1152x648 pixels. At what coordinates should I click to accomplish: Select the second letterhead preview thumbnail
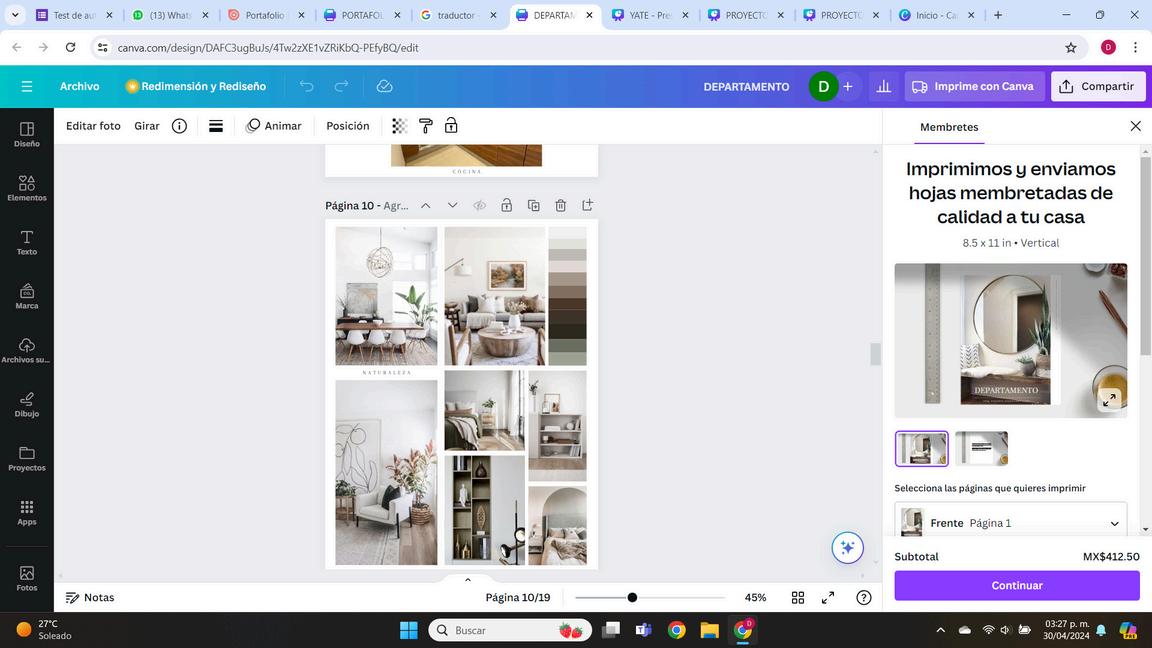click(x=982, y=448)
